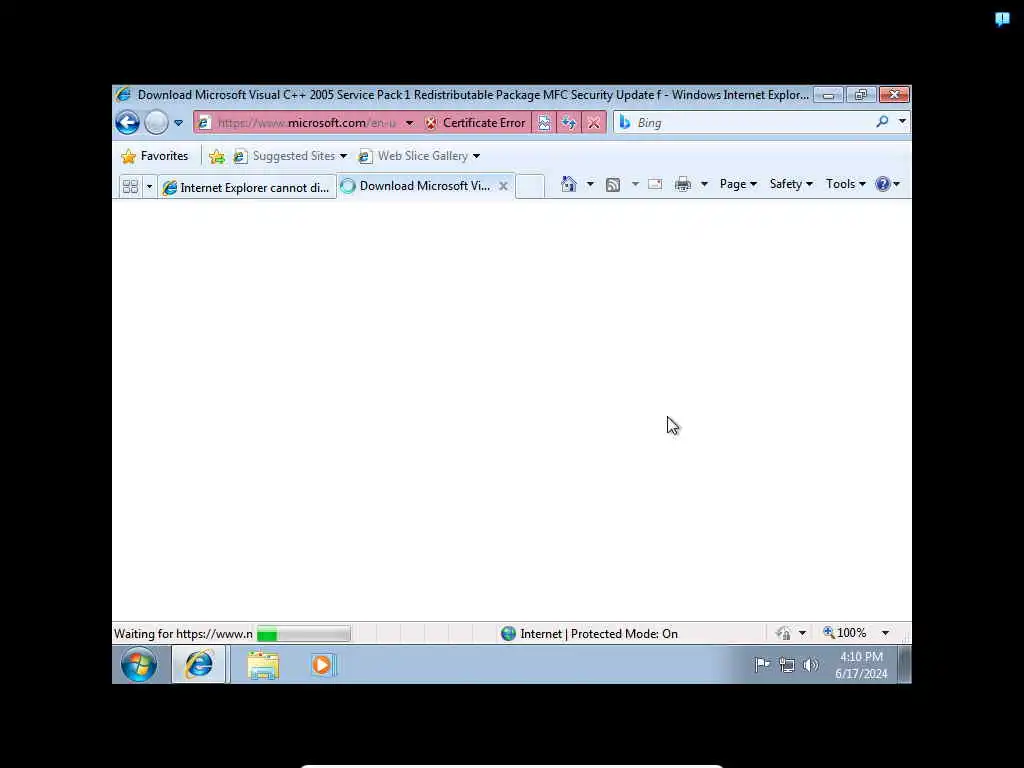Click the Show Desktop strip beside the clock
The image size is (1024, 768).
click(x=905, y=665)
